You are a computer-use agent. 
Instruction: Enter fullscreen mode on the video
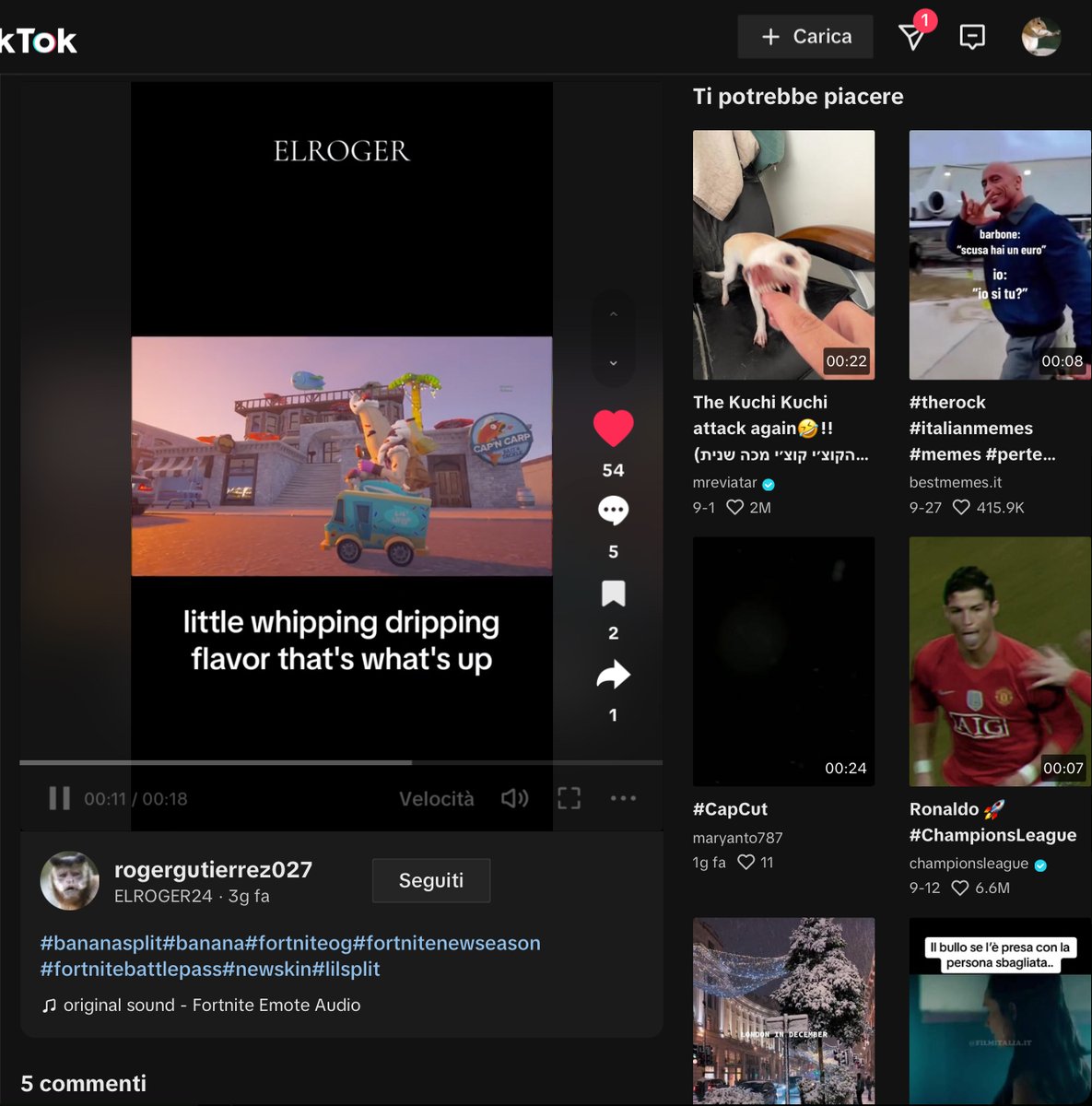[x=569, y=798]
